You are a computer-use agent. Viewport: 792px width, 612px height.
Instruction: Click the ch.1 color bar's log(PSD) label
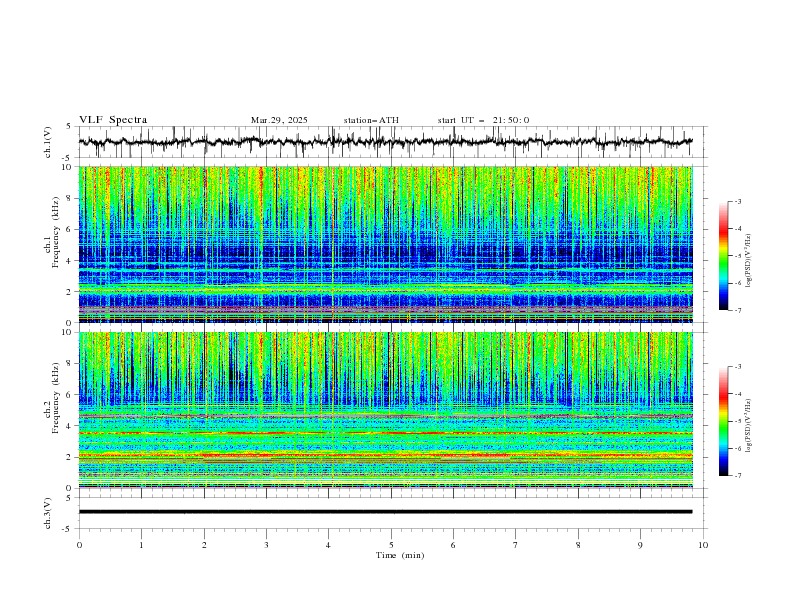pos(748,261)
